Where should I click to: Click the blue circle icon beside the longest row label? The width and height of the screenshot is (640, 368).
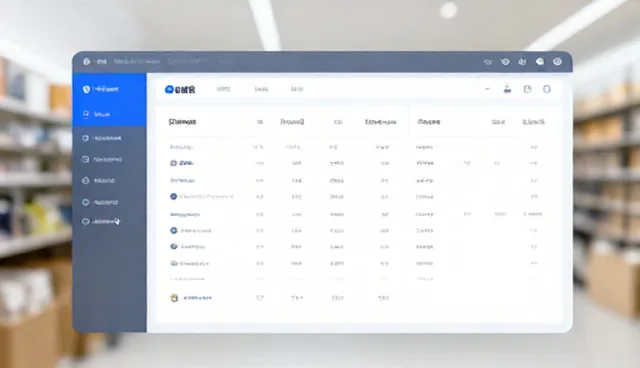173,197
